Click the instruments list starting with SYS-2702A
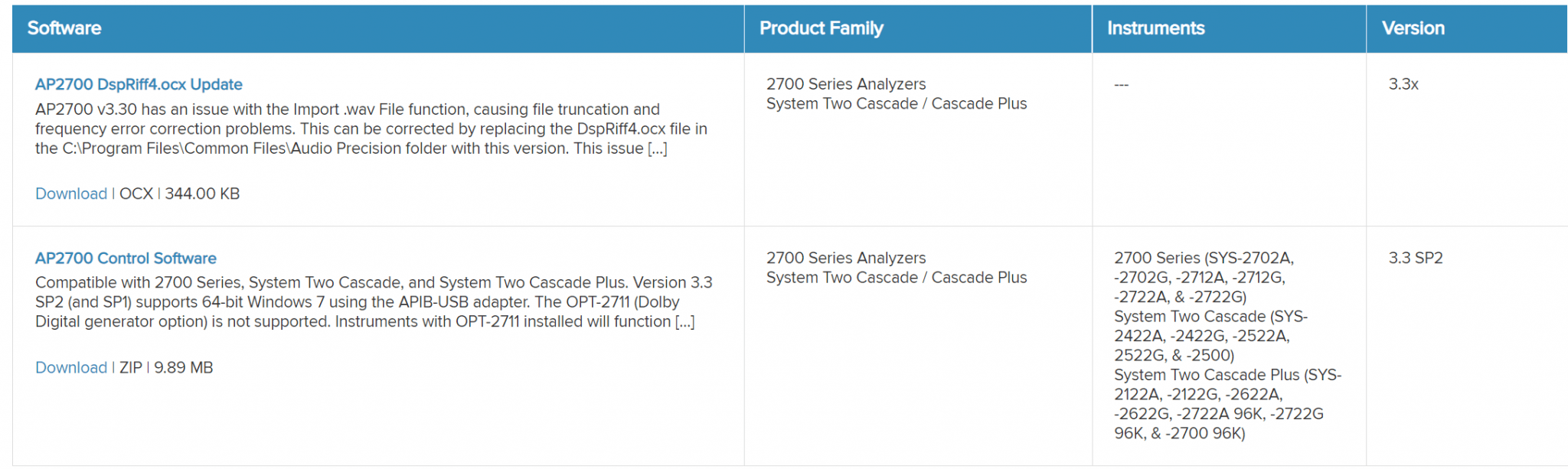 pyautogui.click(x=1228, y=346)
